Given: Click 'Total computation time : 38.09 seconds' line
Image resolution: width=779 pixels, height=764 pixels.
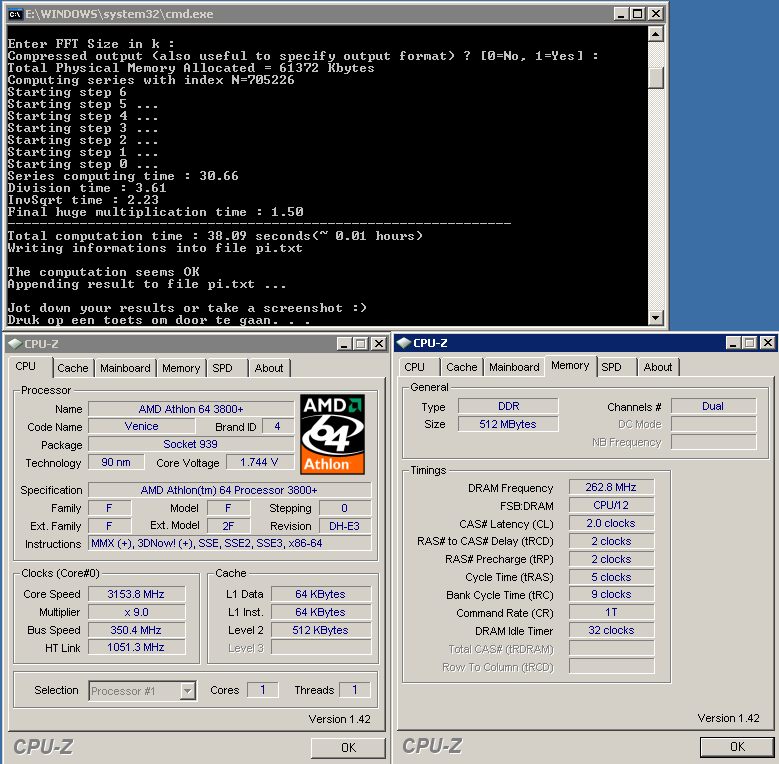Looking at the screenshot, I should coord(215,236).
